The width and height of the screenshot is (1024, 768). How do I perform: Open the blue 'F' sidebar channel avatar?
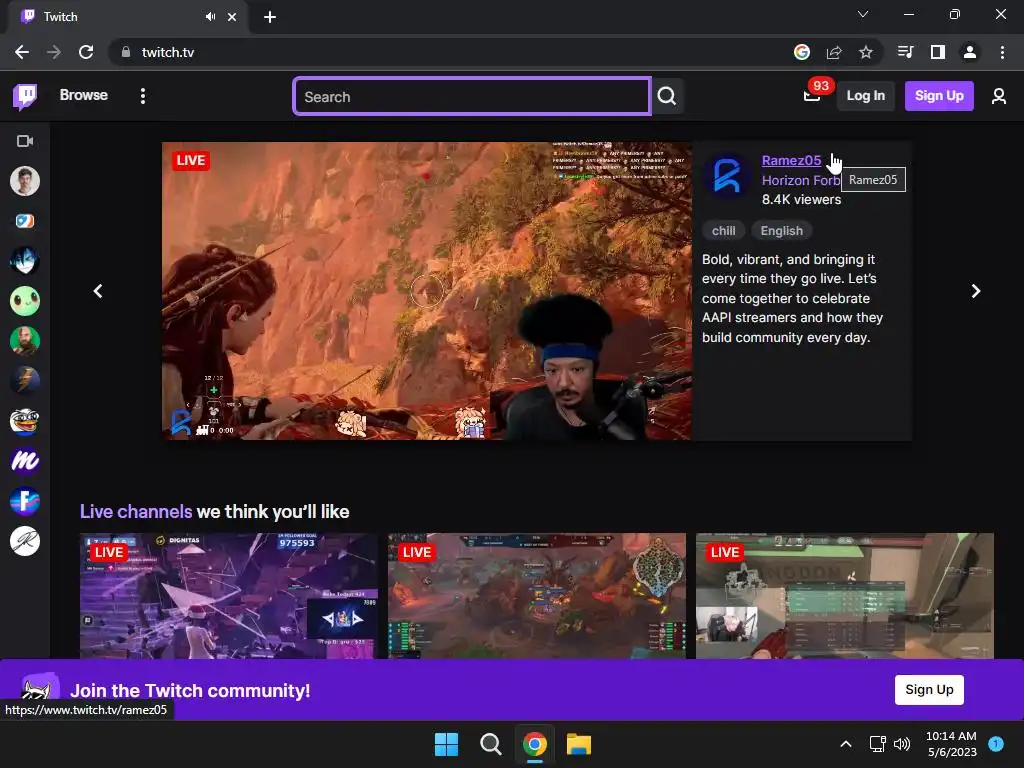25,501
